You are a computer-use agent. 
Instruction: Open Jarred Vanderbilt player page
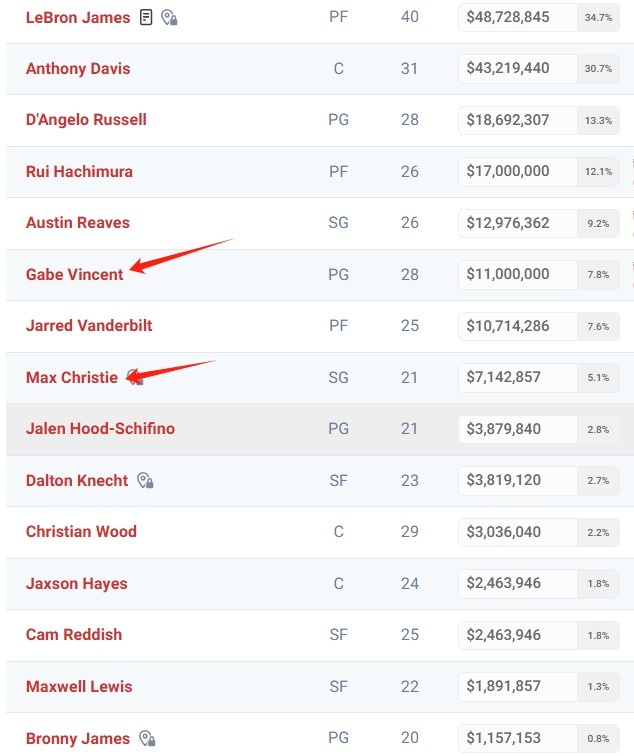pos(89,325)
